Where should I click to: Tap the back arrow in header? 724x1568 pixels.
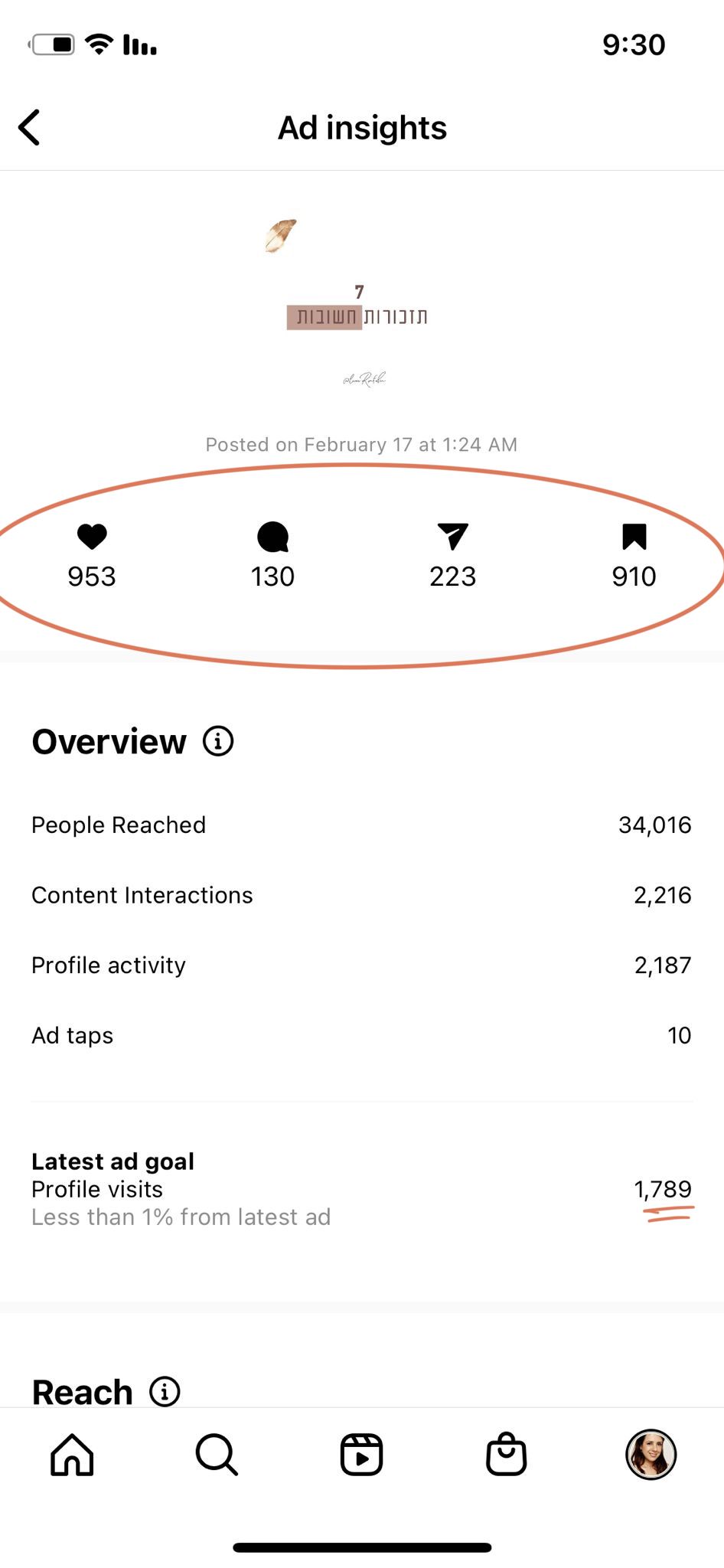30,127
